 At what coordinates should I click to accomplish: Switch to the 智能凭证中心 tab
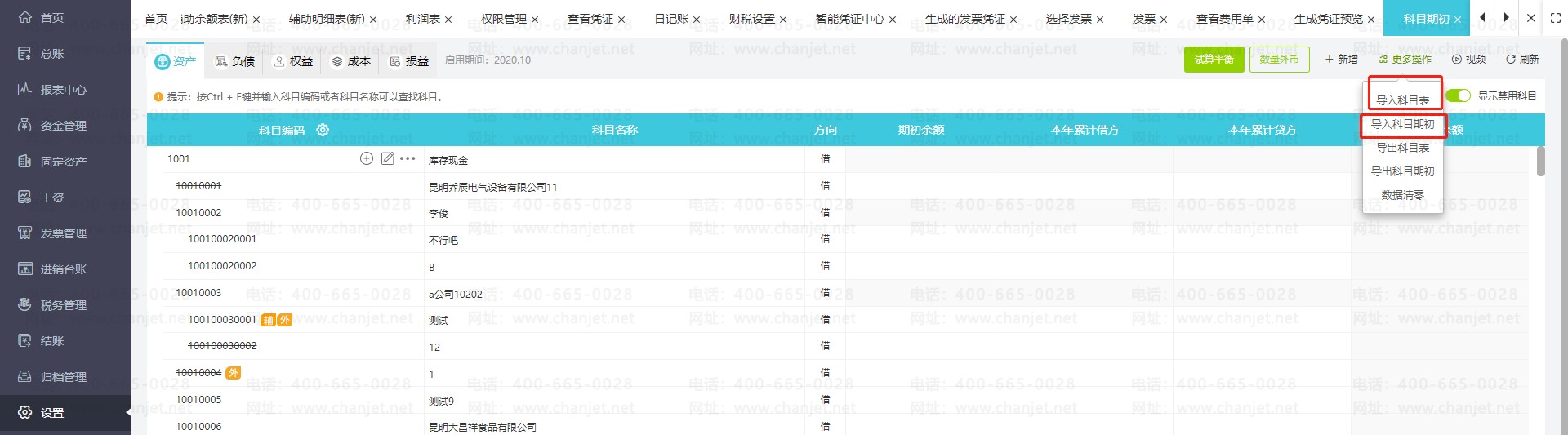click(849, 19)
